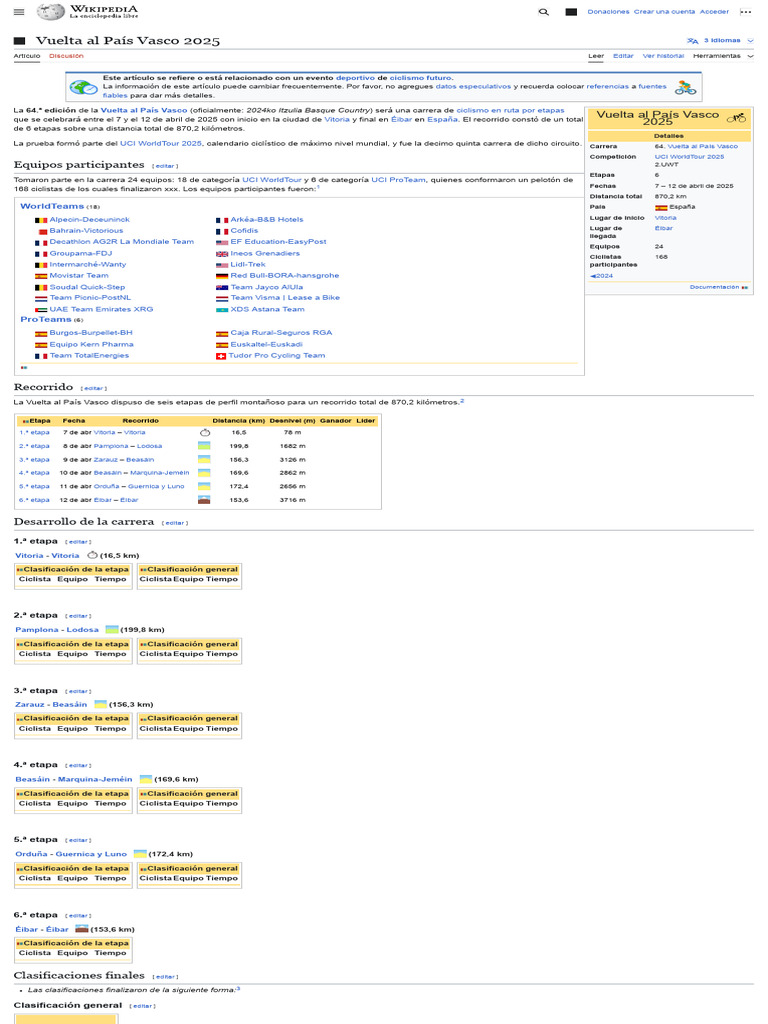Click reference 2 superscript after kilómetros
This screenshot has height=1024, width=768.
coord(462,401)
